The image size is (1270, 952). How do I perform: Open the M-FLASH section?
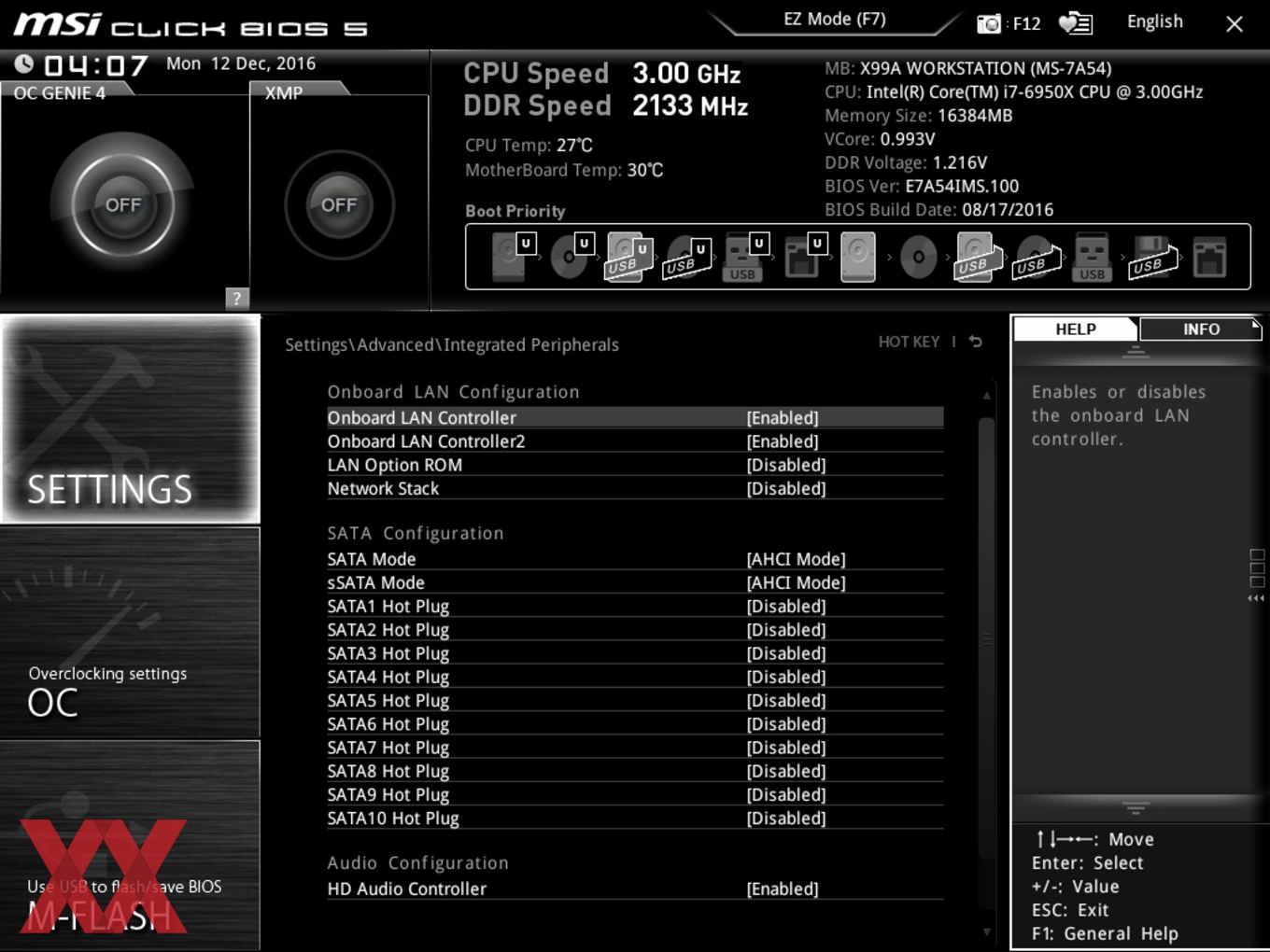point(131,846)
